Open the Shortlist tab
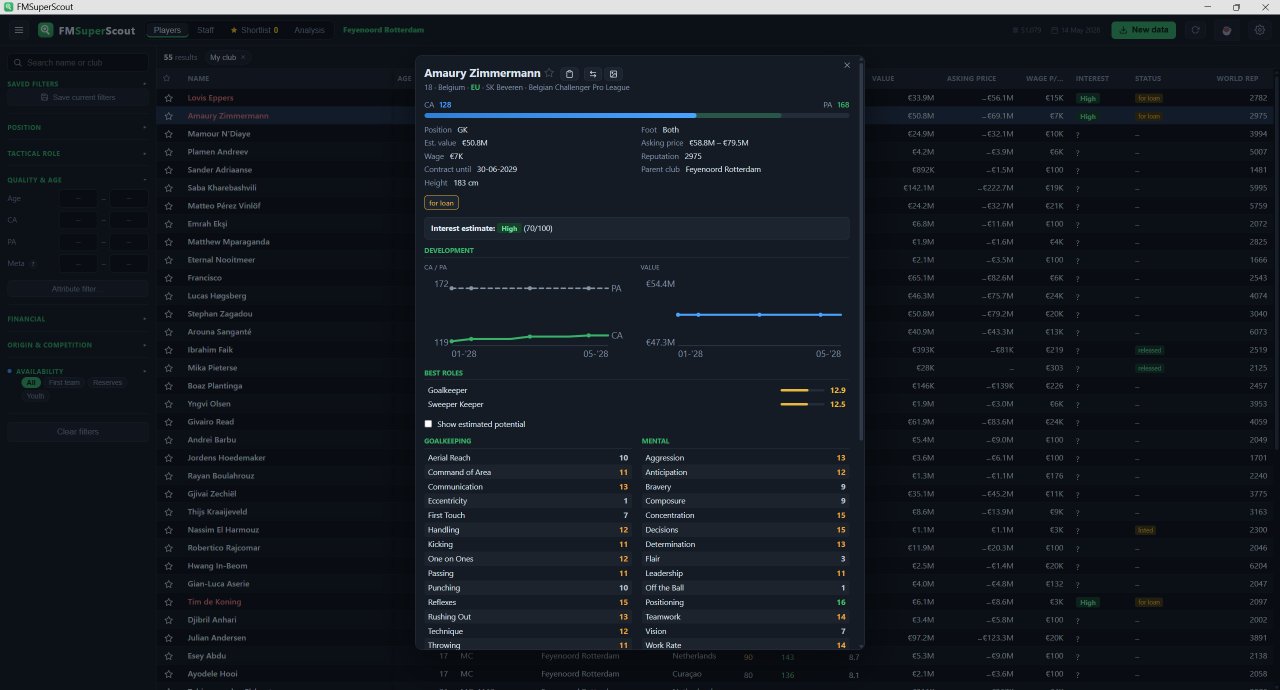The width and height of the screenshot is (1280, 690). pos(255,30)
